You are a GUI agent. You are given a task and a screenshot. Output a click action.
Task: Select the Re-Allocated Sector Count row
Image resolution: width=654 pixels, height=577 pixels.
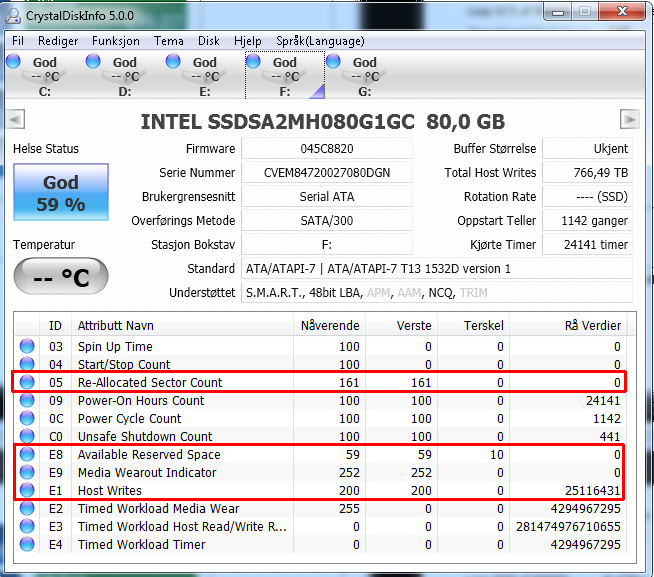[x=321, y=382]
